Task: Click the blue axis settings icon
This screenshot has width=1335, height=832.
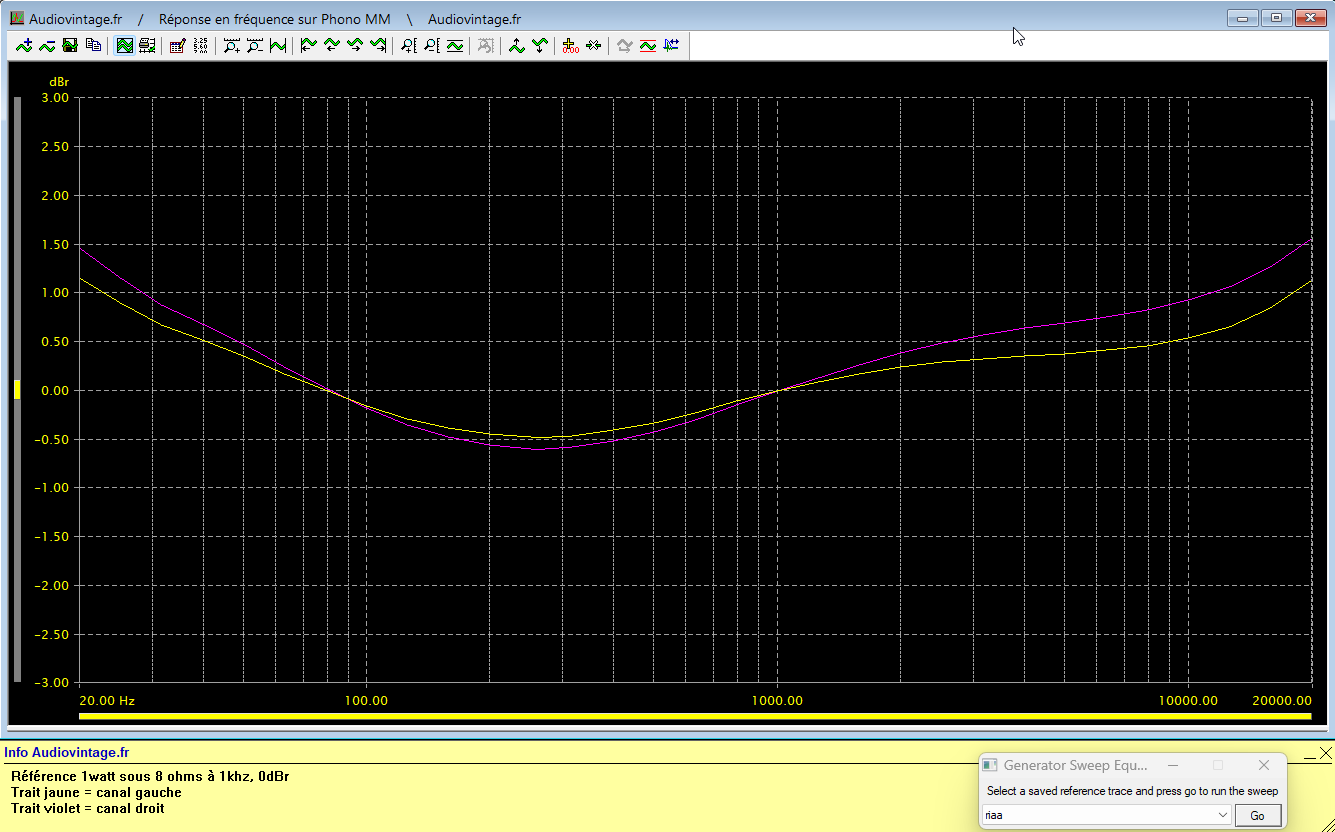Action: (670, 45)
